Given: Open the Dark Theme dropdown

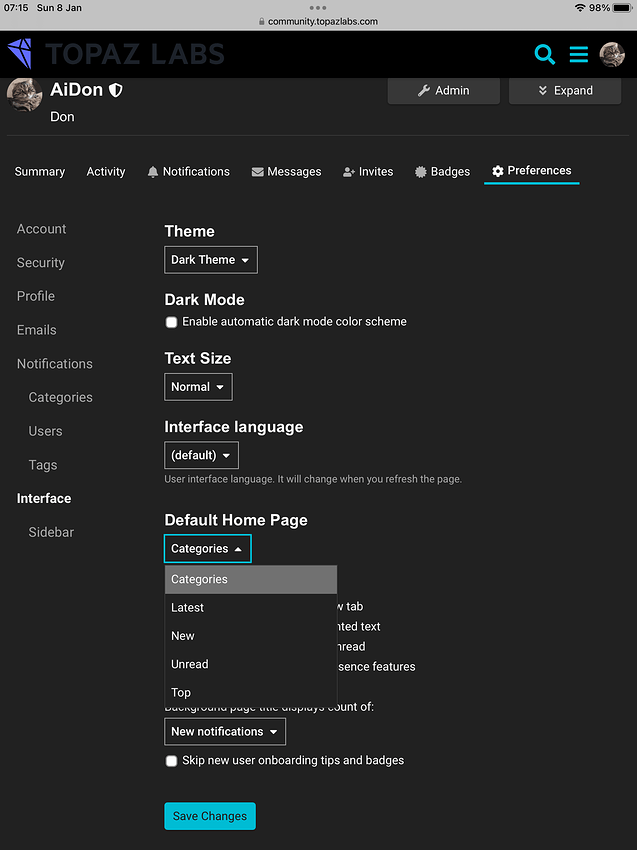Looking at the screenshot, I should pyautogui.click(x=210, y=260).
